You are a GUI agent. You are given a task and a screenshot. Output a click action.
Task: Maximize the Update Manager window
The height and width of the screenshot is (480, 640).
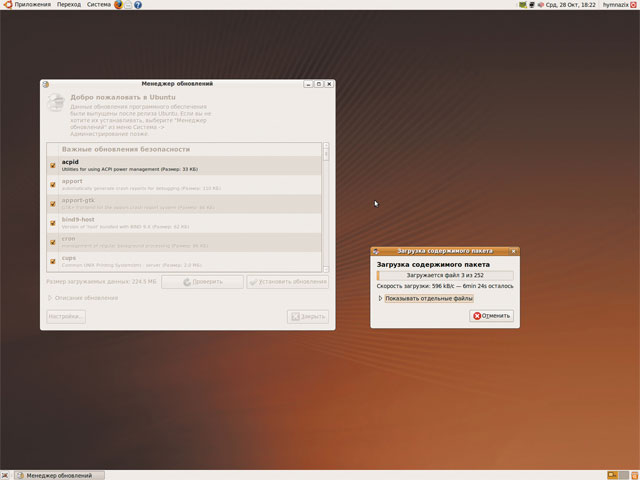tap(319, 84)
